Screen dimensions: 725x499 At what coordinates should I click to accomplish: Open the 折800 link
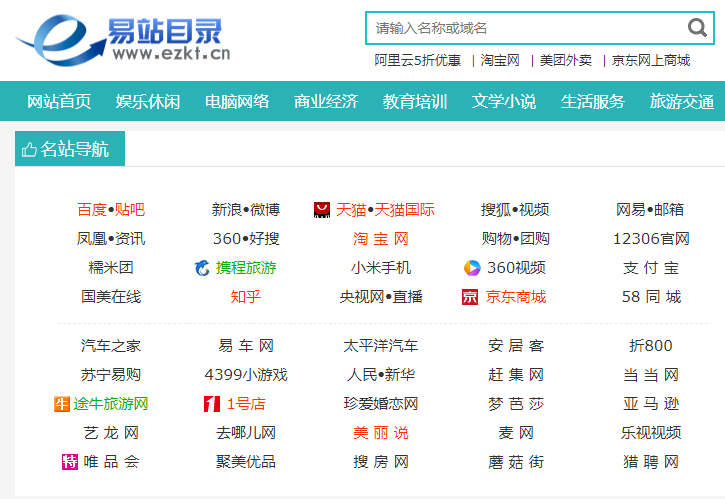point(651,346)
